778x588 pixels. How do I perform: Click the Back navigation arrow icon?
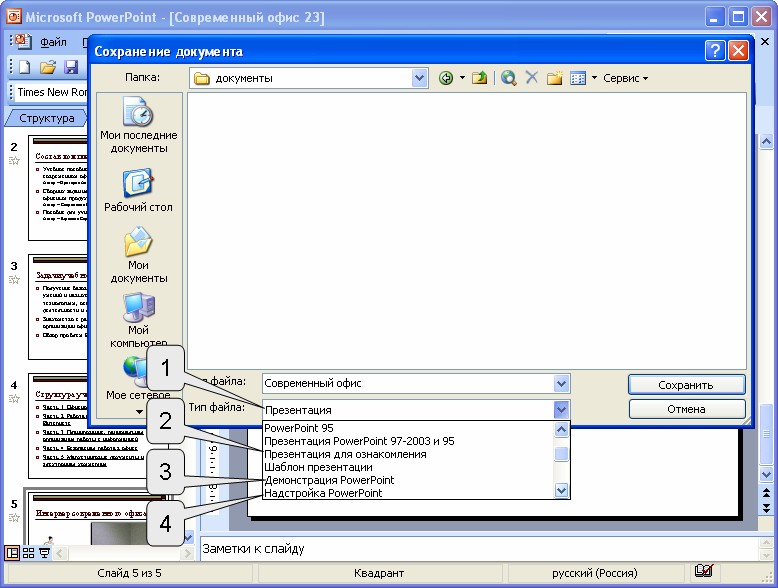(x=446, y=78)
